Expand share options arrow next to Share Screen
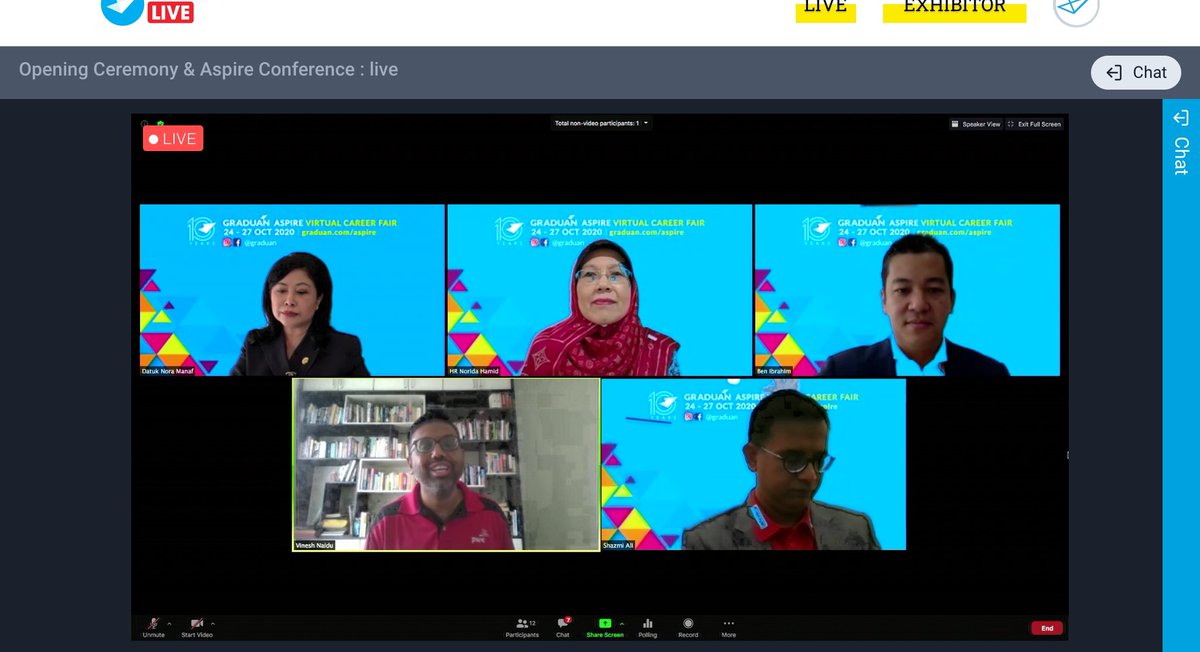Viewport: 1200px width, 652px height. 622,622
